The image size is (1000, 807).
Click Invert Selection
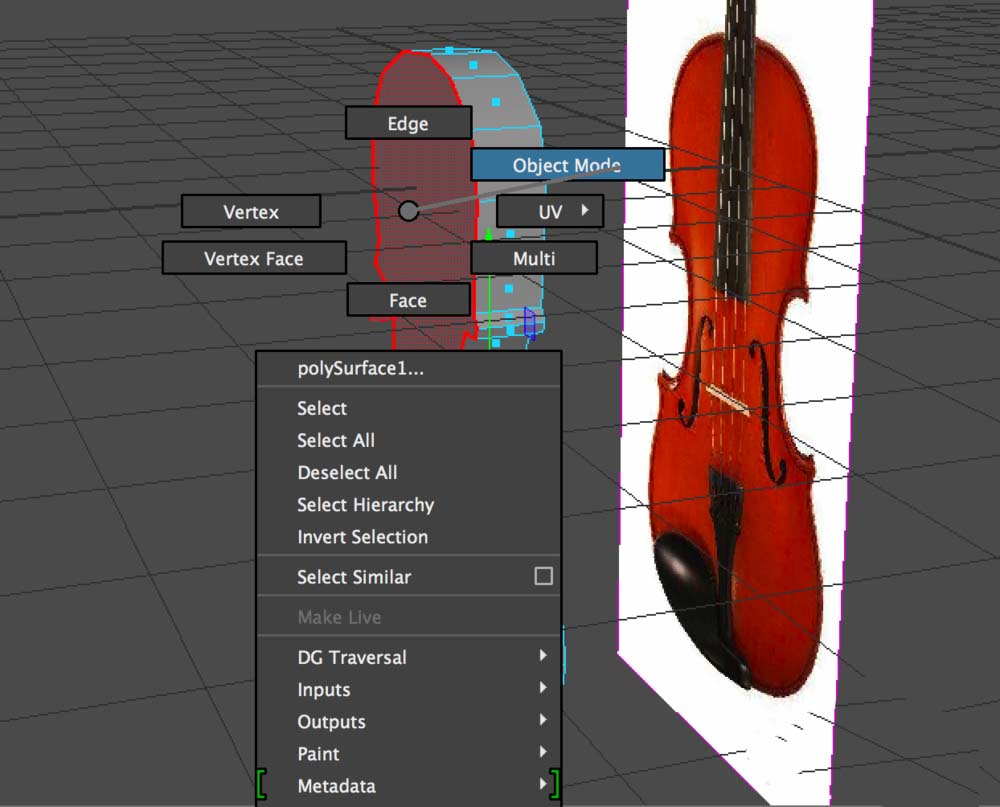click(360, 537)
